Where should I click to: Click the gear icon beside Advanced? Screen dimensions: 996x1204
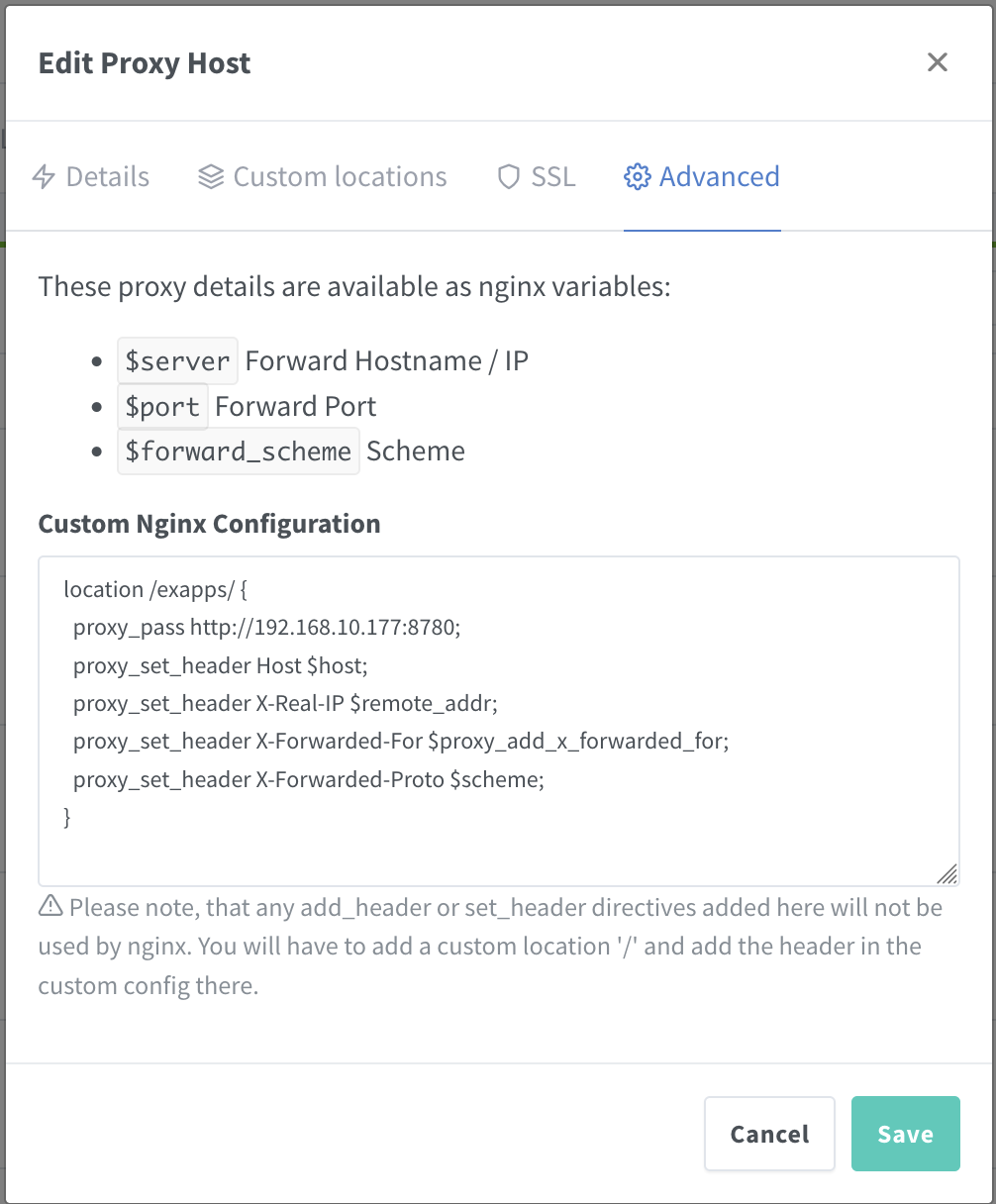(x=637, y=177)
